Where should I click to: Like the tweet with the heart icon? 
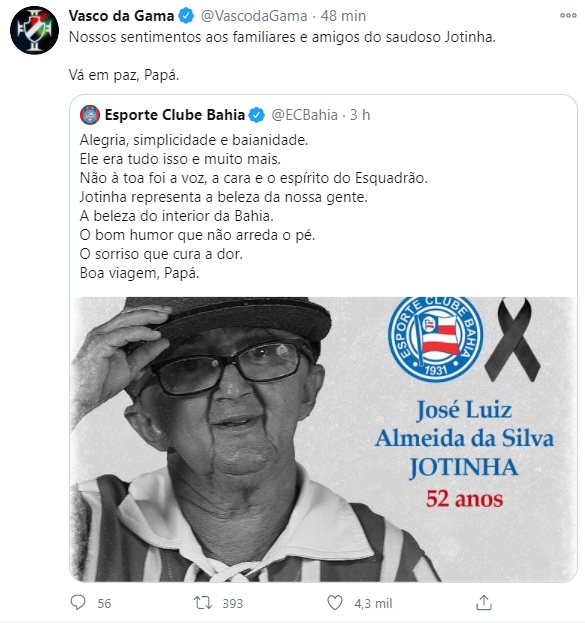[335, 603]
